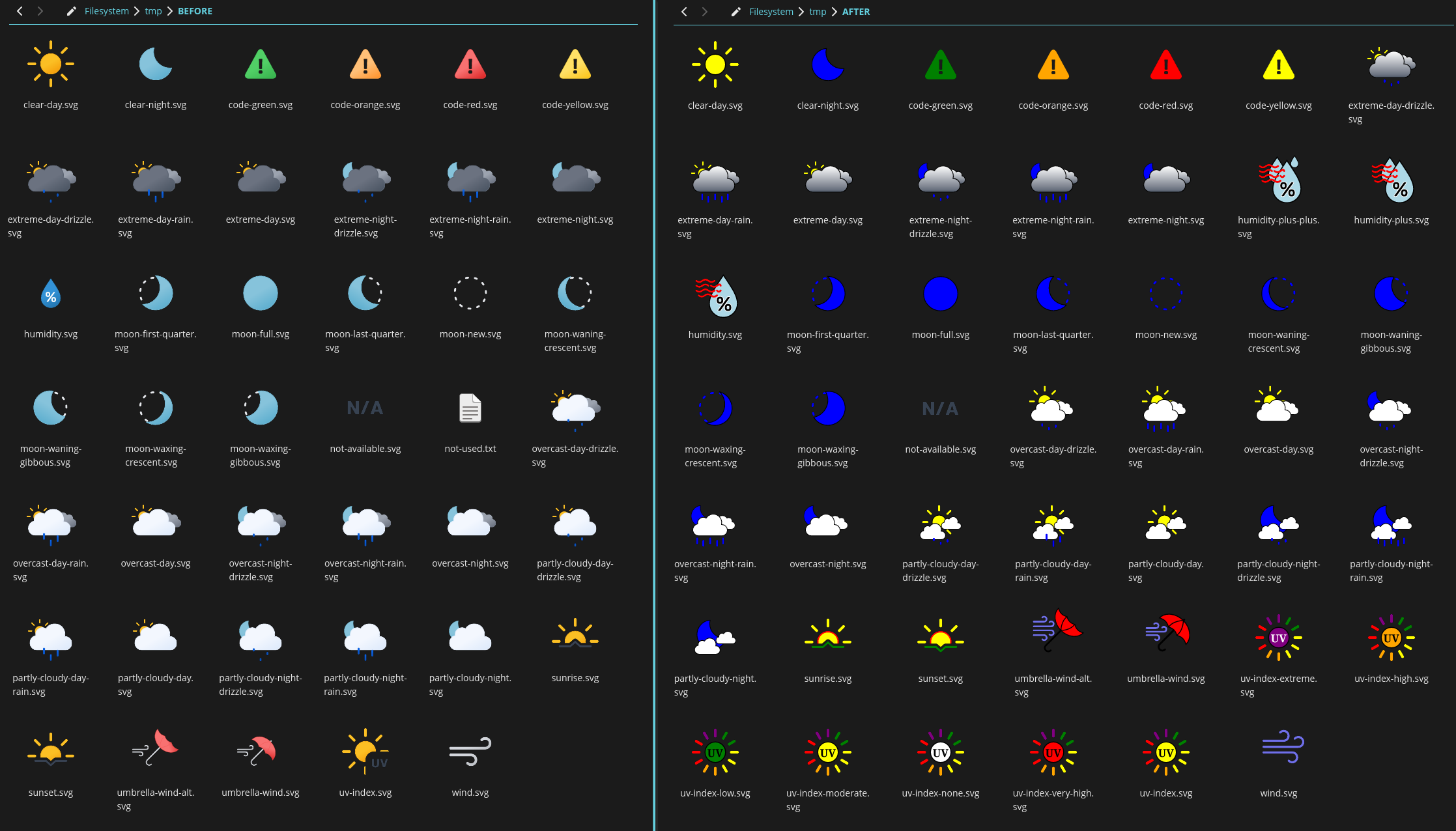Click the pencil edit-path icon in AFTER pane
Viewport: 1456px width, 831px height.
click(735, 12)
